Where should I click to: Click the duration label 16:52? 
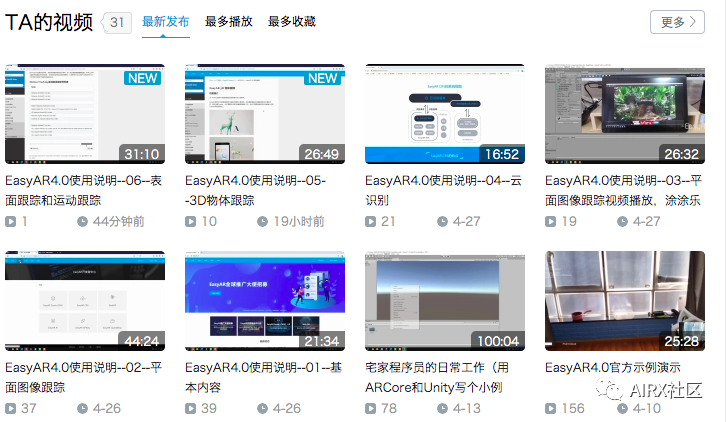point(502,154)
